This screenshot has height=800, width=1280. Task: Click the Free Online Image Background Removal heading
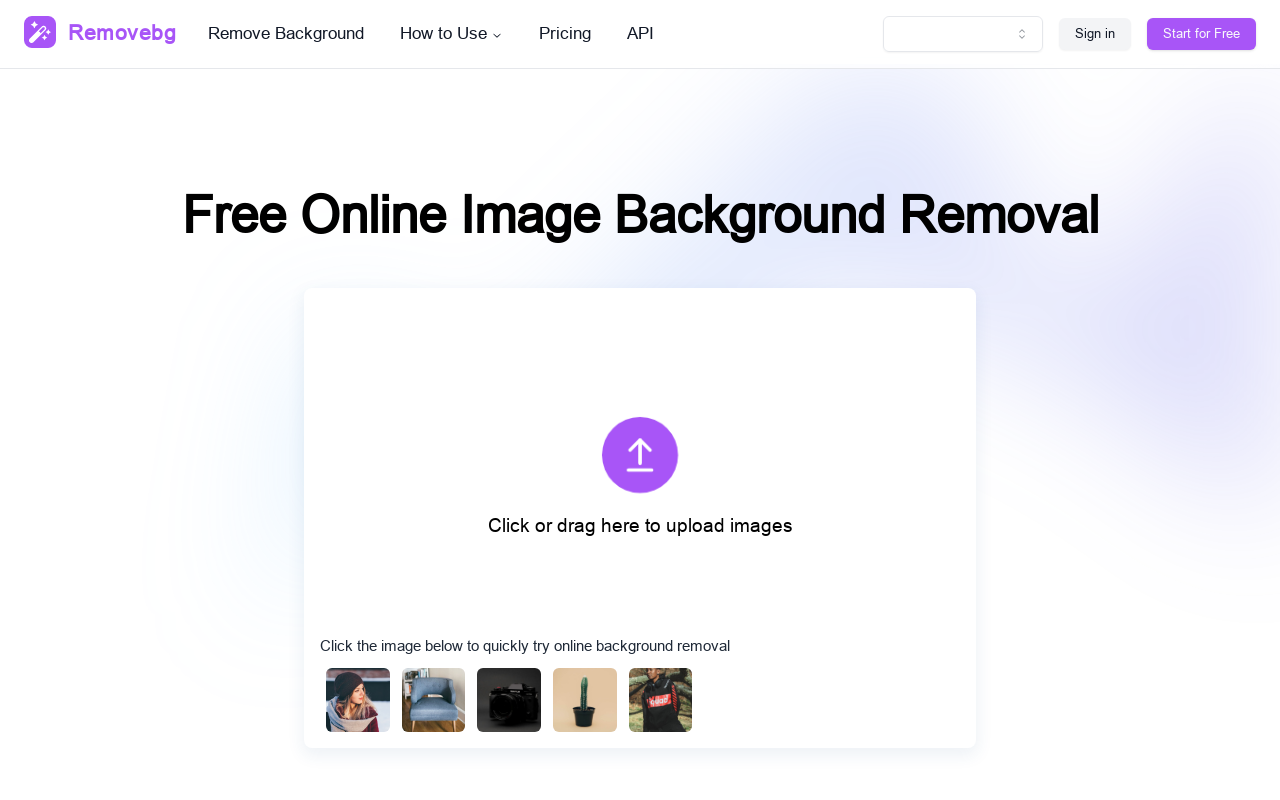point(640,215)
